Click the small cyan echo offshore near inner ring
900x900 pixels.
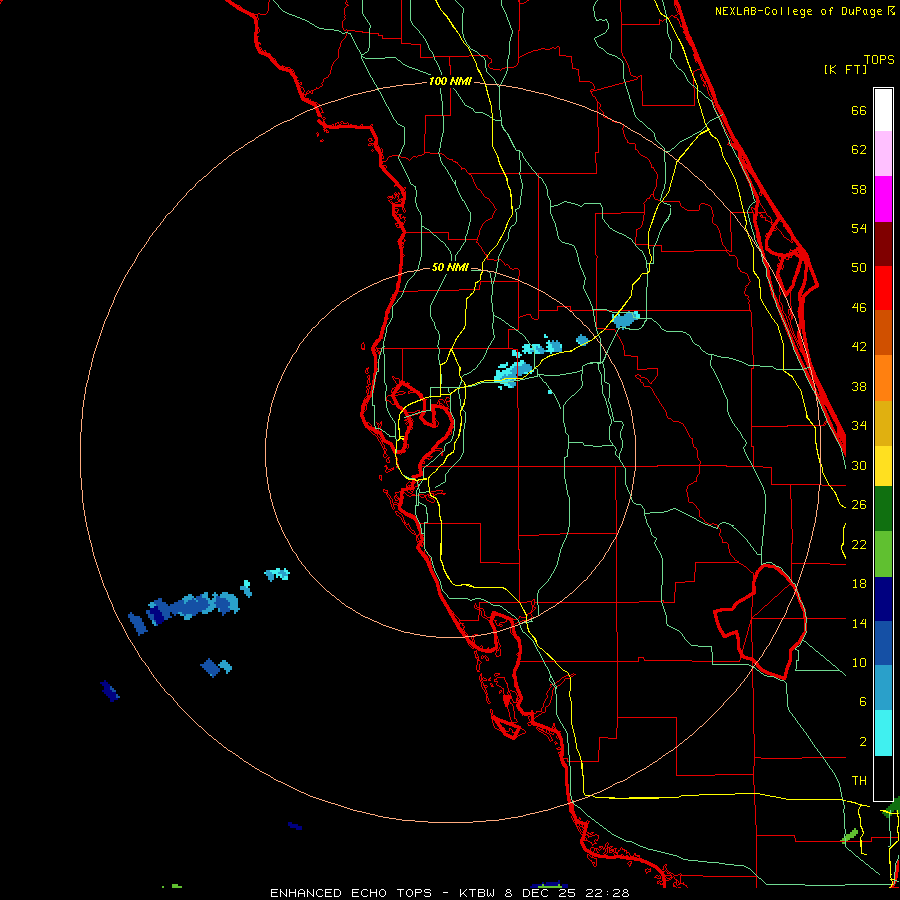pos(277,574)
